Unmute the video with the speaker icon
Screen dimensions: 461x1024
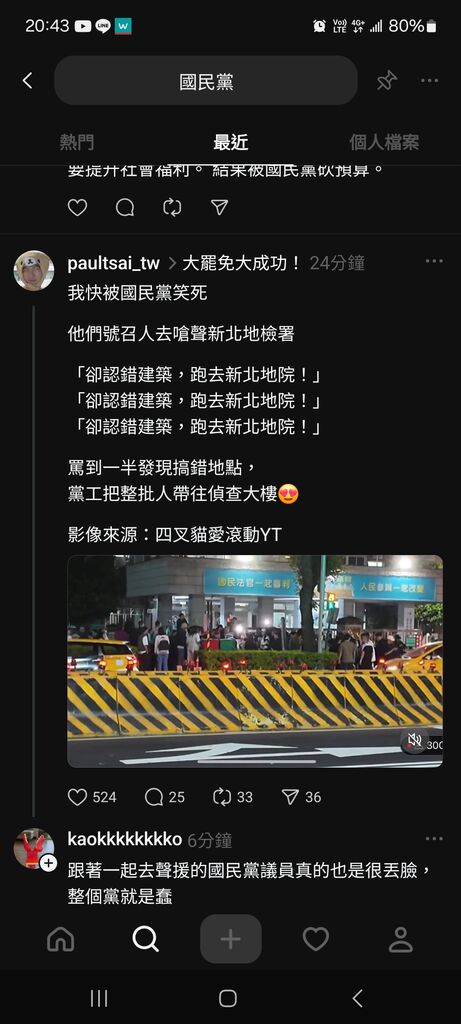(415, 740)
